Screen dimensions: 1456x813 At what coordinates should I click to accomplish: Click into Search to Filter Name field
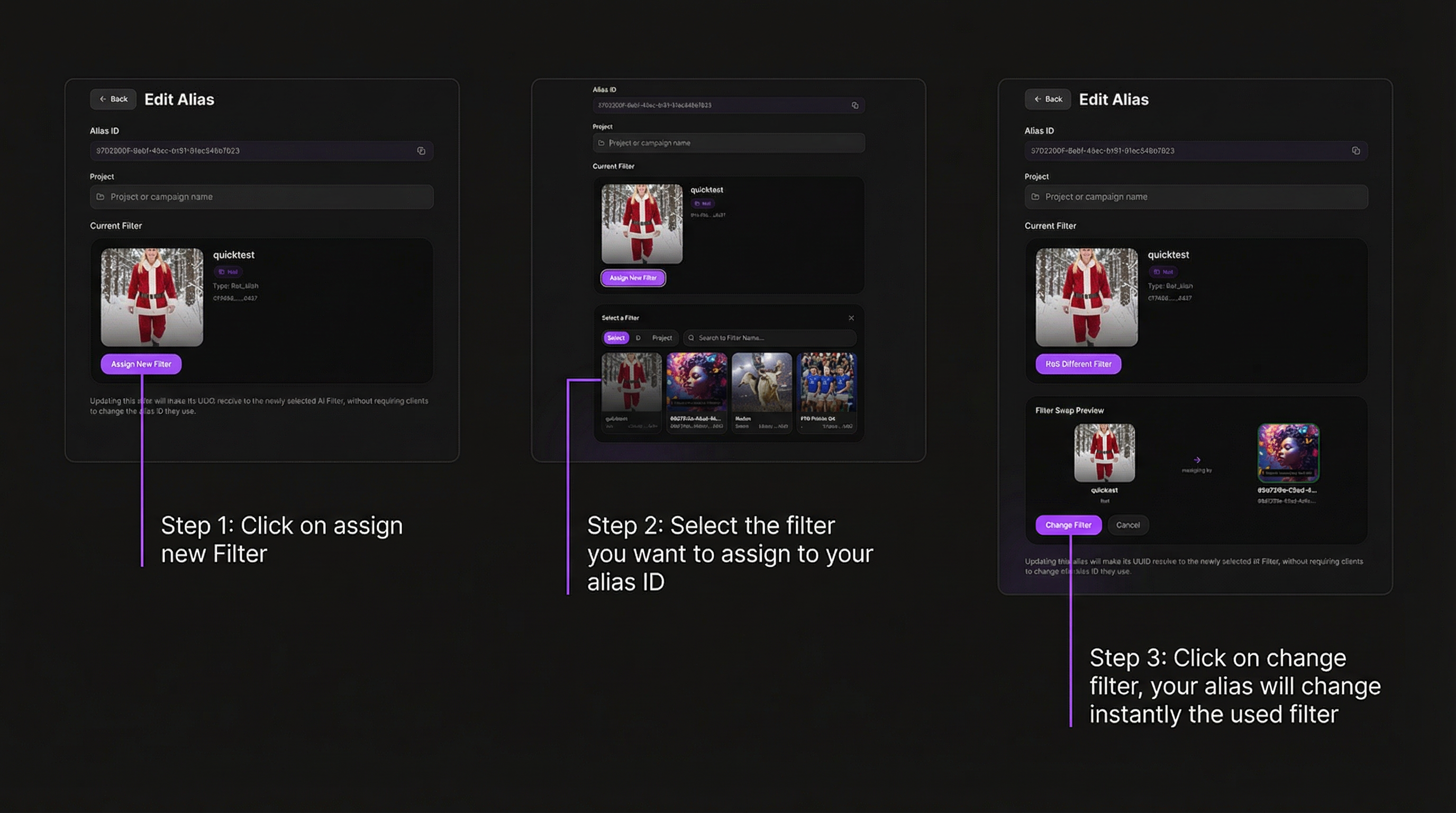point(771,338)
